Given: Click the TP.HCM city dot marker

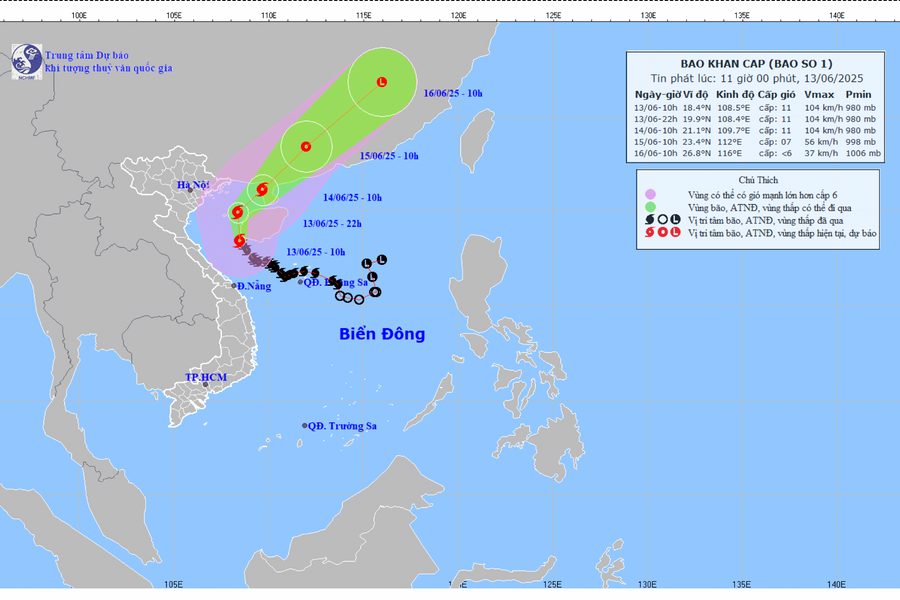Looking at the screenshot, I should pyautogui.click(x=205, y=385).
